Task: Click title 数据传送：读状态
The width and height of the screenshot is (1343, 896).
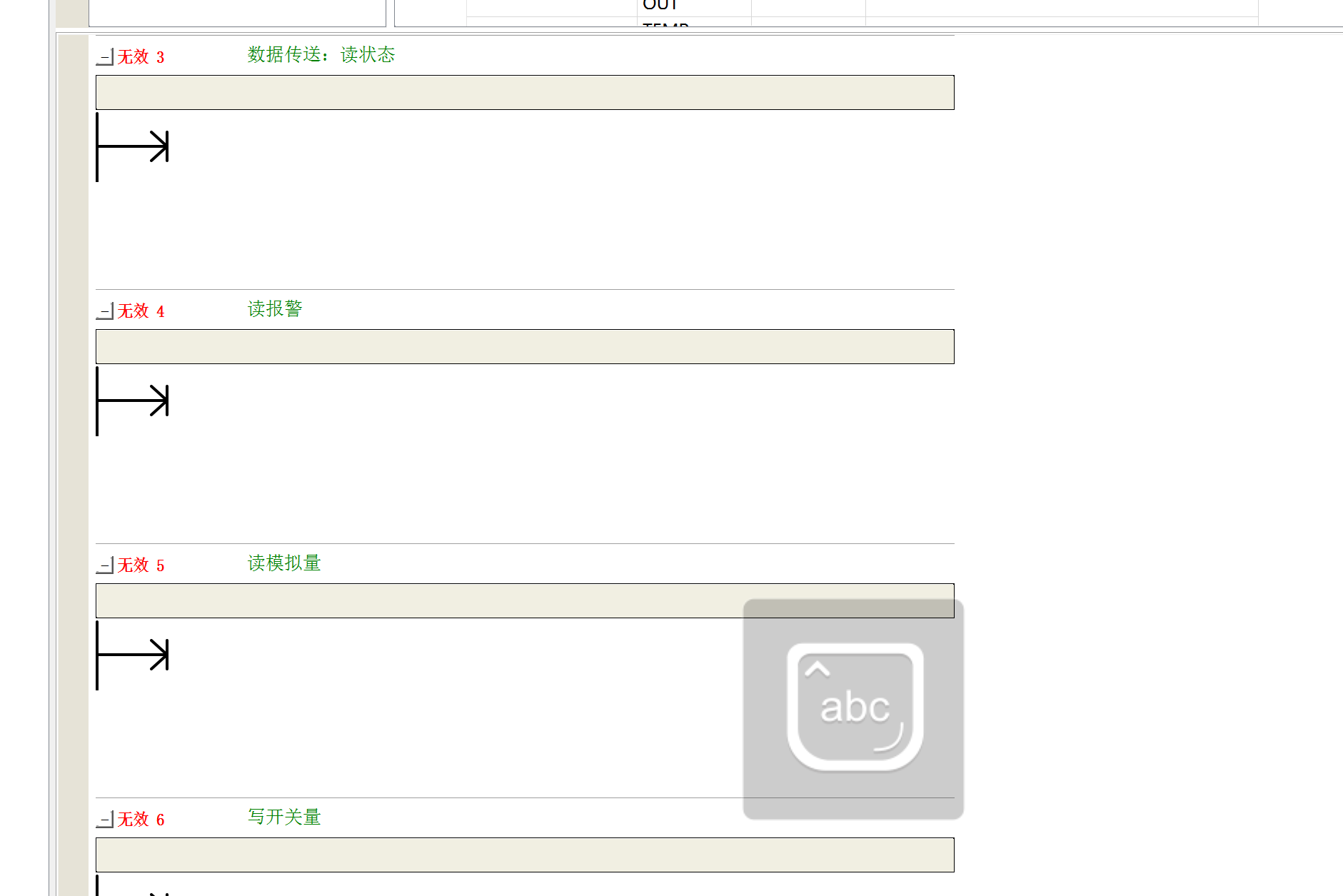Action: coord(321,55)
